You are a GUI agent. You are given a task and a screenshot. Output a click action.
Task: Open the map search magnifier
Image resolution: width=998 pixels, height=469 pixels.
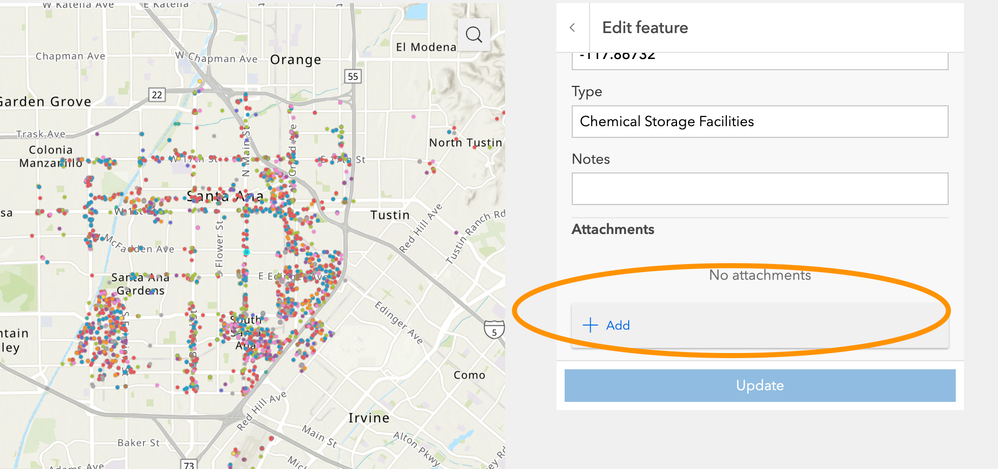[474, 35]
